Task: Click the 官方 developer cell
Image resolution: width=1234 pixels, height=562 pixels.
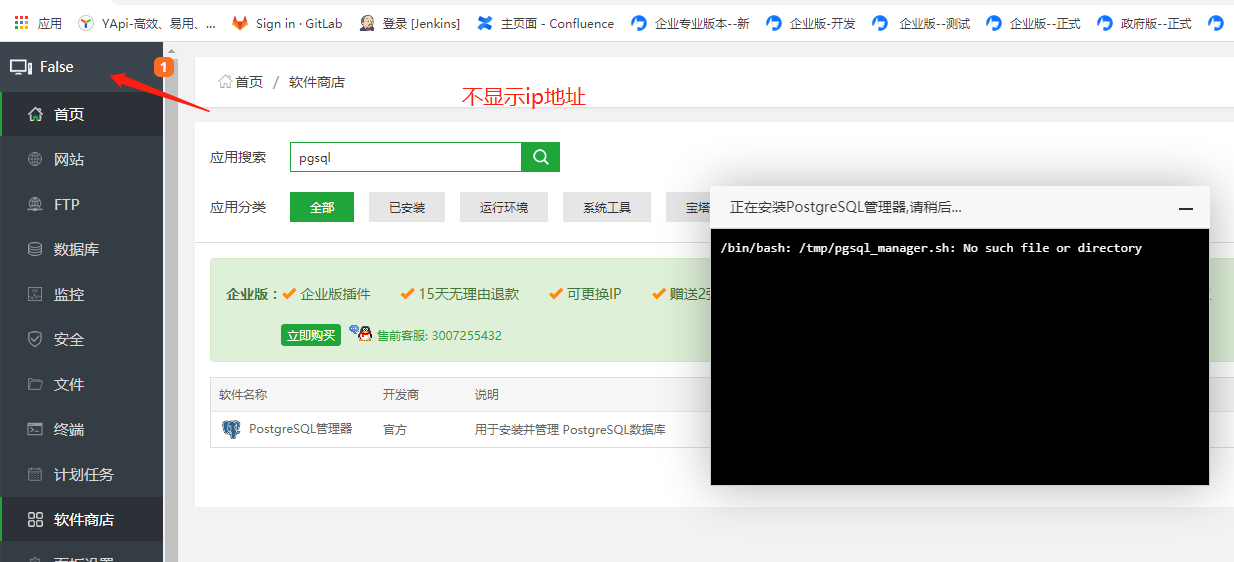Action: [395, 430]
